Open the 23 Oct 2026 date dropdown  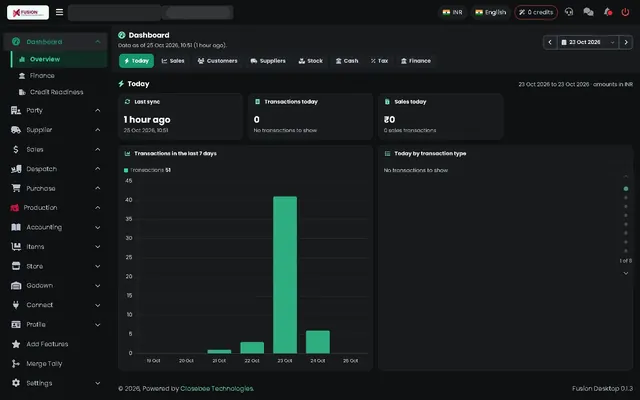pos(588,42)
